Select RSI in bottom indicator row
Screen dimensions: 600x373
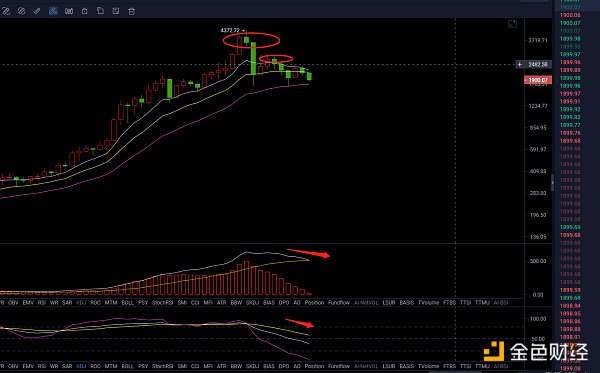(x=42, y=366)
